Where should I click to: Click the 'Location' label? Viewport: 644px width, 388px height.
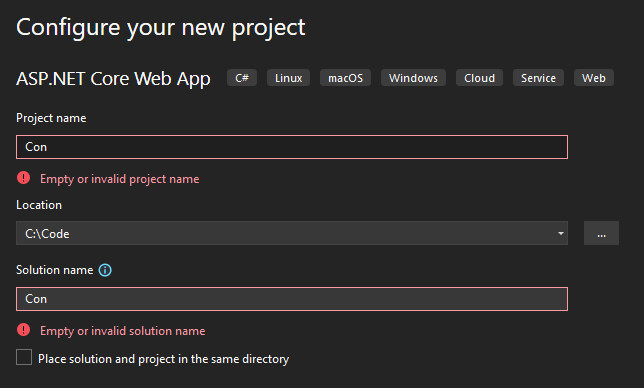pos(39,205)
